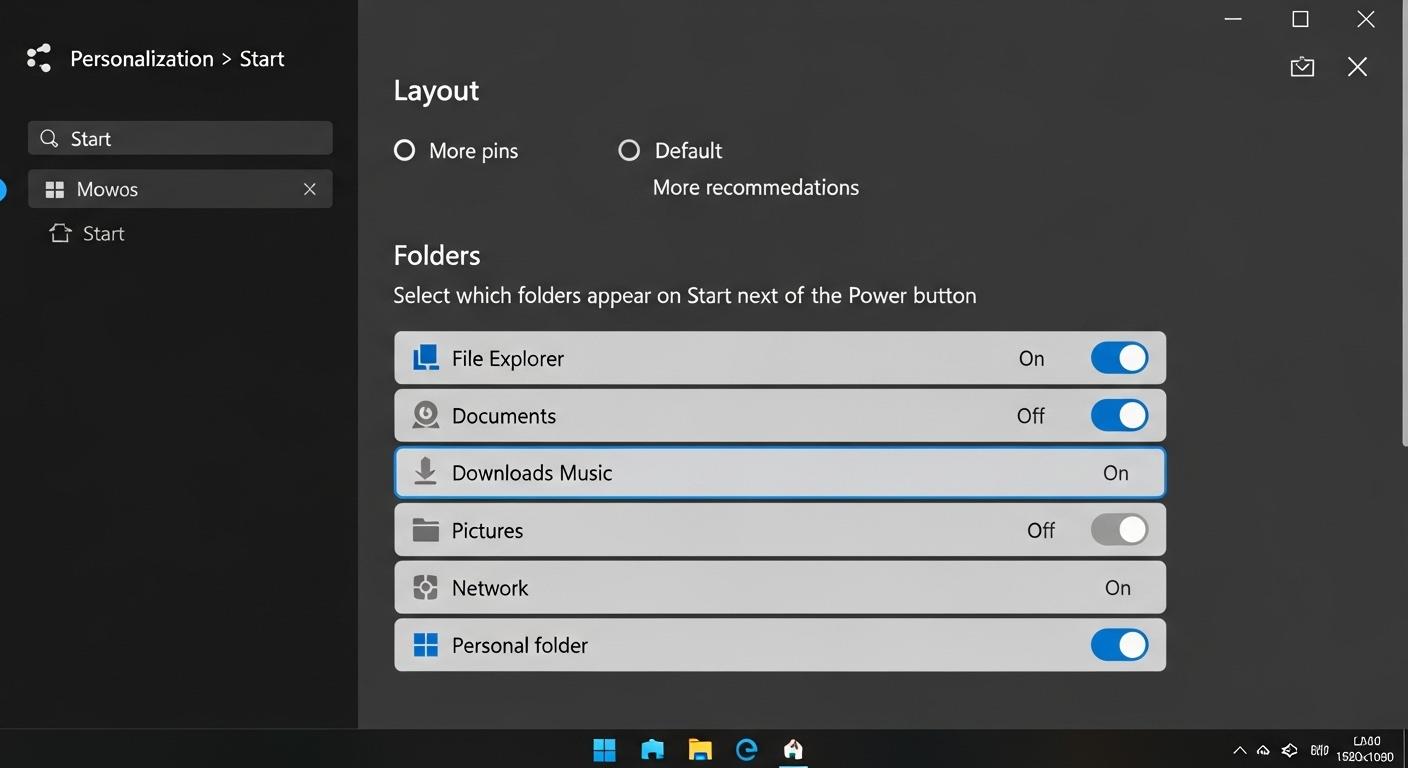Open Personalization from the breadcrumb
The width and height of the screenshot is (1408, 768).
point(142,58)
